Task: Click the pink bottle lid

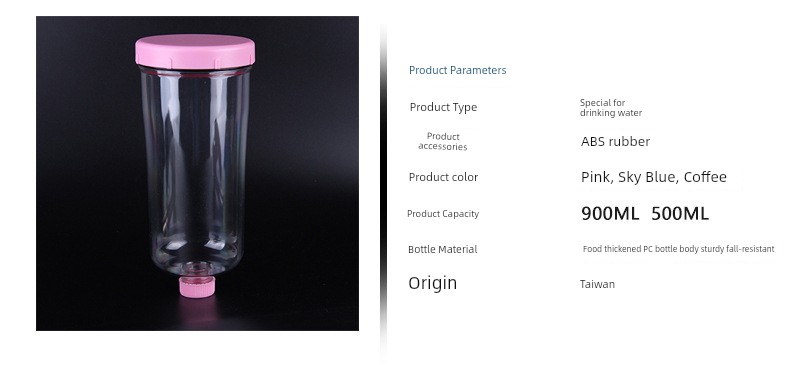Action: pos(195,51)
